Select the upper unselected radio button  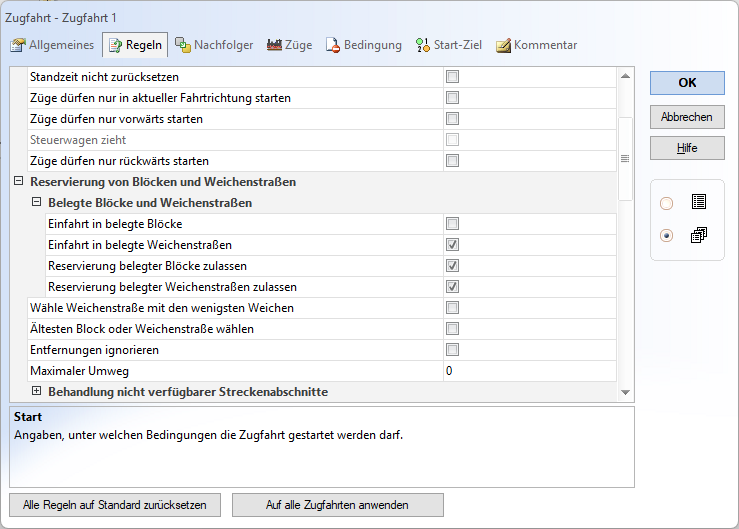click(x=667, y=203)
